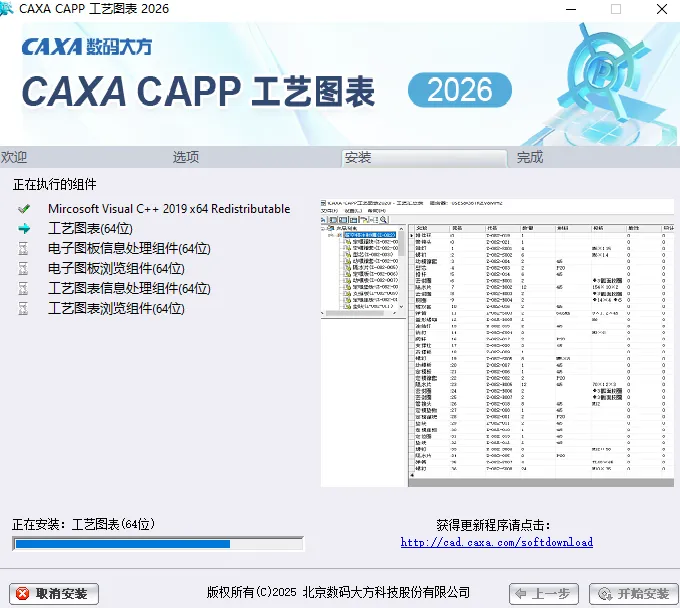Viewport: 680px width, 608px height.
Task: Click the 正在安装: 工艺图表(64位) status text
Action: 83,524
